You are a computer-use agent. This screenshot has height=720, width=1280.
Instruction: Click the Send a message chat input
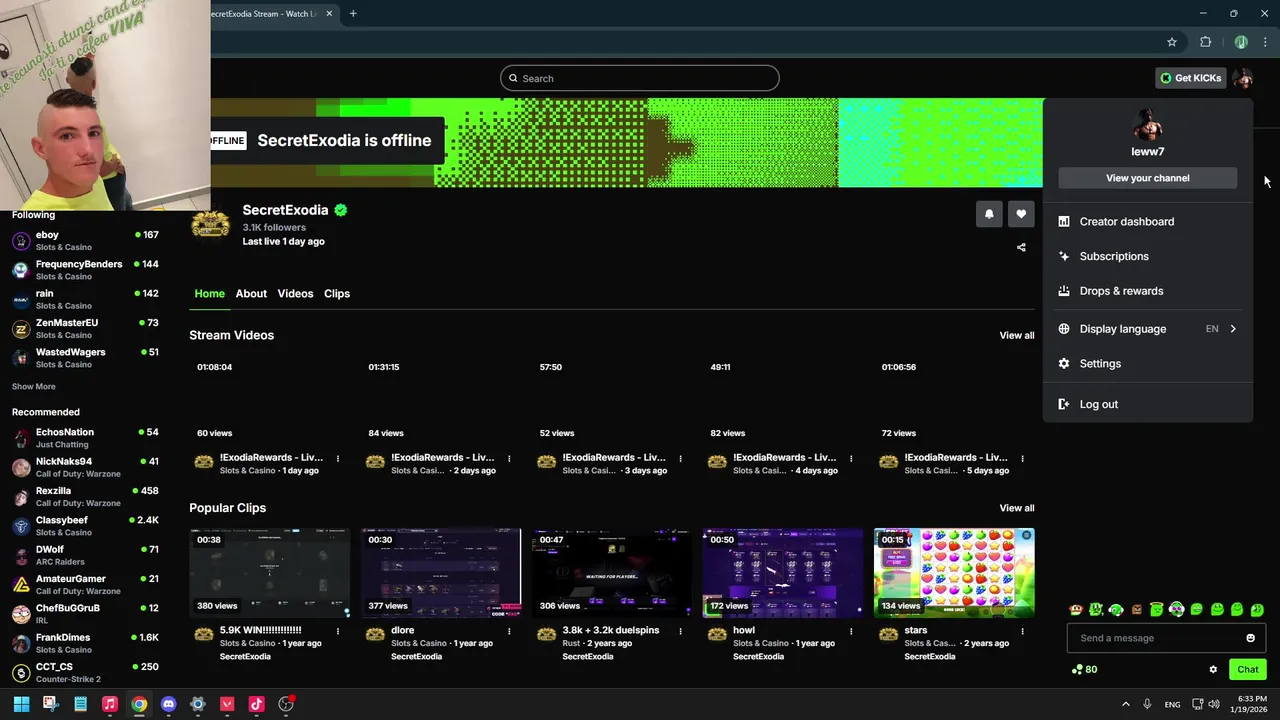tap(1166, 638)
